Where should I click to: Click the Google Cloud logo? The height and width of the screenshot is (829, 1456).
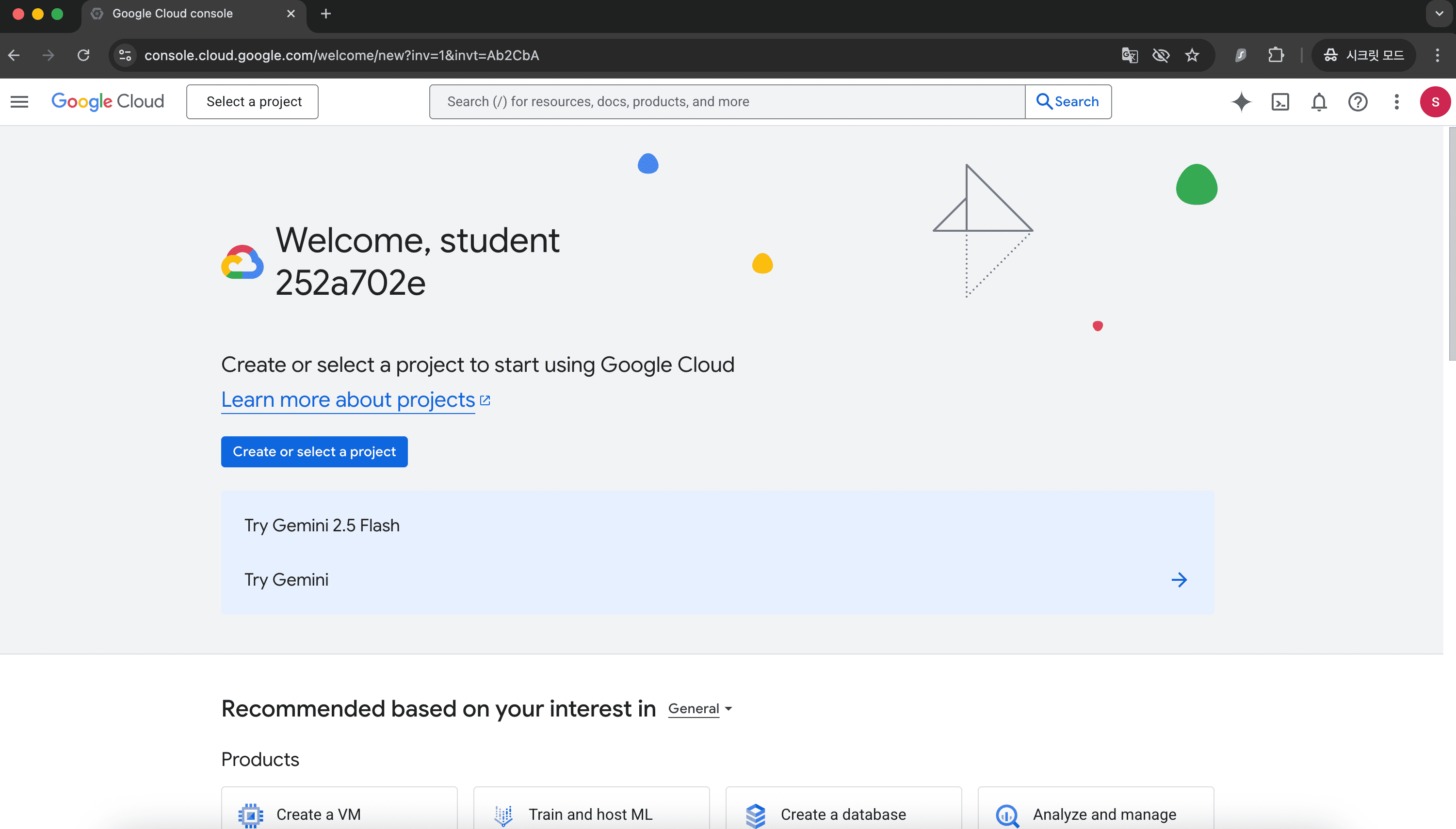coord(108,101)
